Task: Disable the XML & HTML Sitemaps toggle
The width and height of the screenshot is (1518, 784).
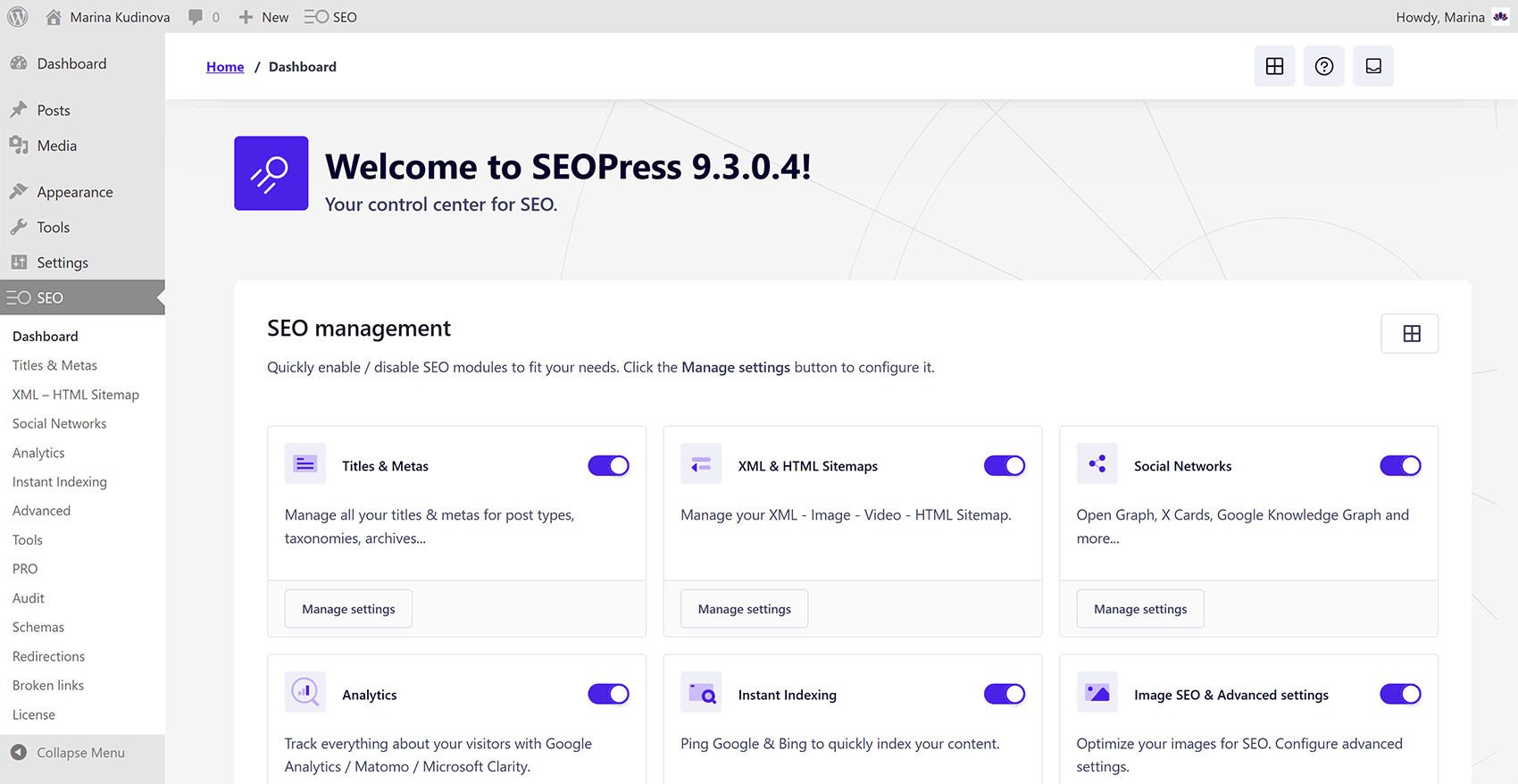Action: [1005, 466]
